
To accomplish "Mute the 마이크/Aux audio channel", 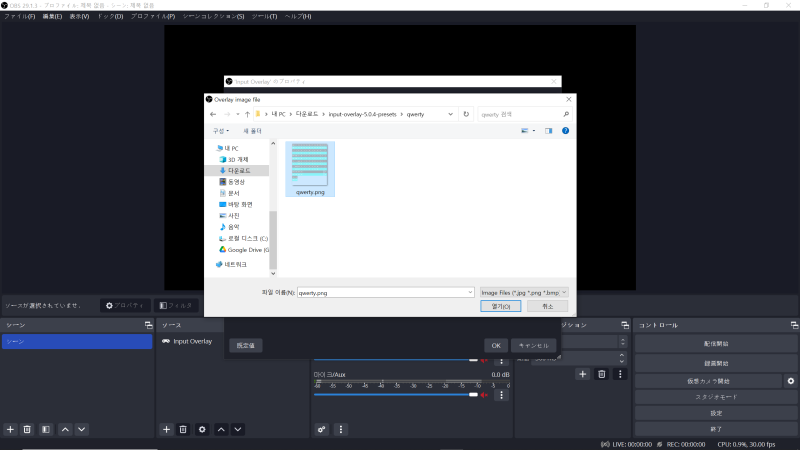I will tap(485, 395).
